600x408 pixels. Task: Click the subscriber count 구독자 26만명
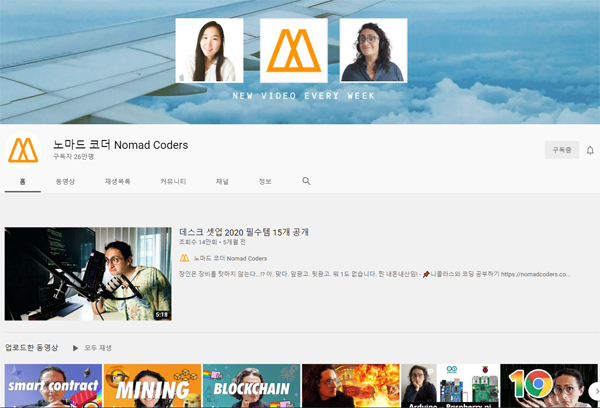73,157
